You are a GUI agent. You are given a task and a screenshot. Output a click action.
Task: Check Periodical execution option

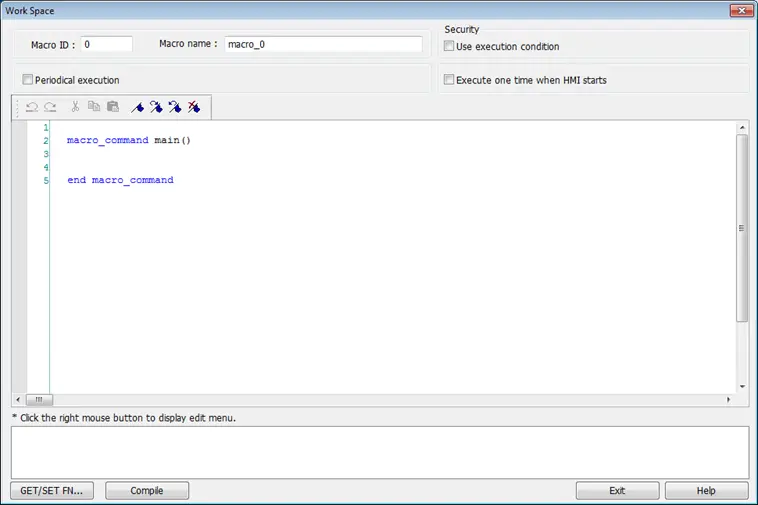point(28,79)
